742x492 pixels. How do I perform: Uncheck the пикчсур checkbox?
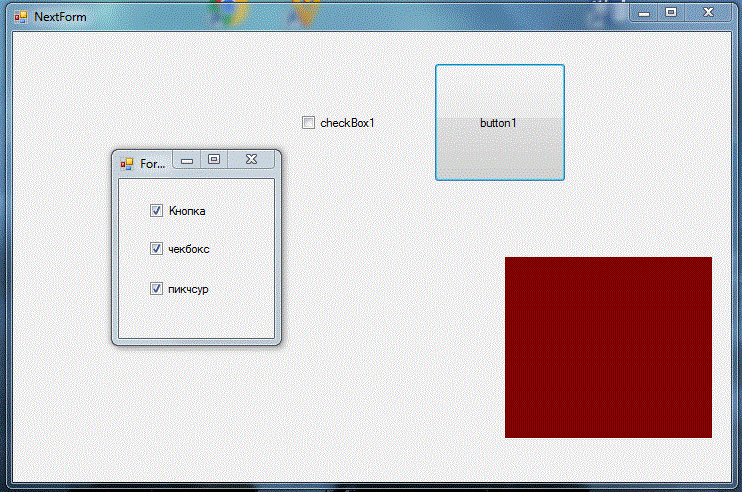pos(157,289)
